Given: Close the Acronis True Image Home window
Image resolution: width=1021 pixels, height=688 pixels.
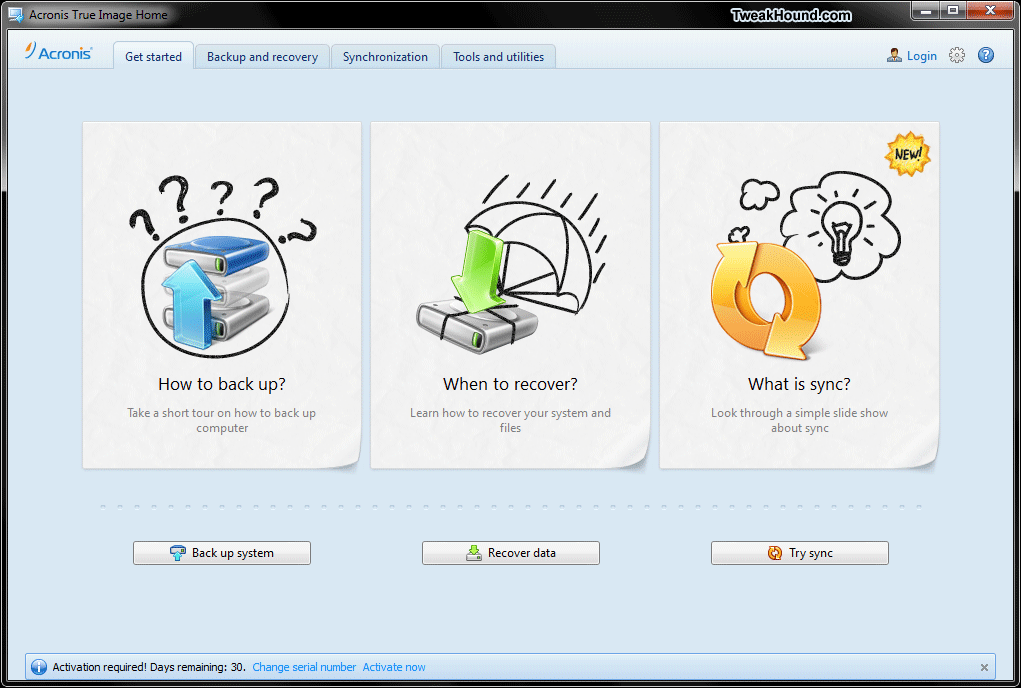Looking at the screenshot, I should (990, 11).
